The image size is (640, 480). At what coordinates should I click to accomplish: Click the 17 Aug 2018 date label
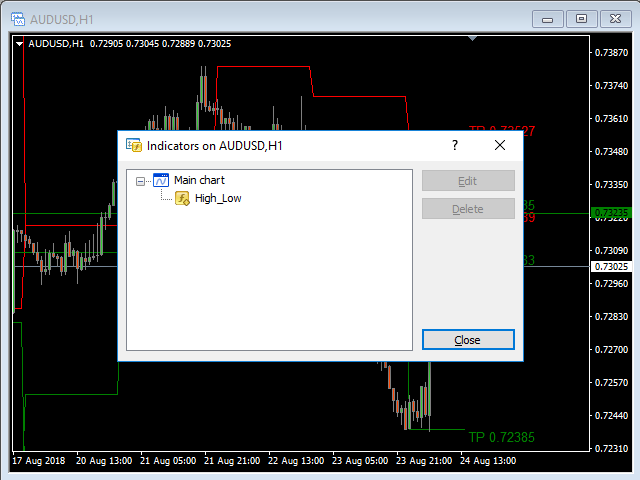point(39,461)
